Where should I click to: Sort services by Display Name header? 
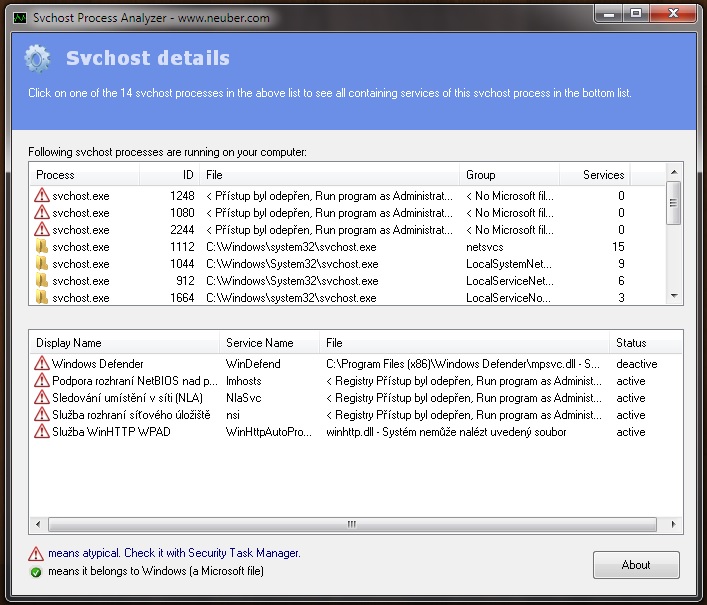coord(69,343)
